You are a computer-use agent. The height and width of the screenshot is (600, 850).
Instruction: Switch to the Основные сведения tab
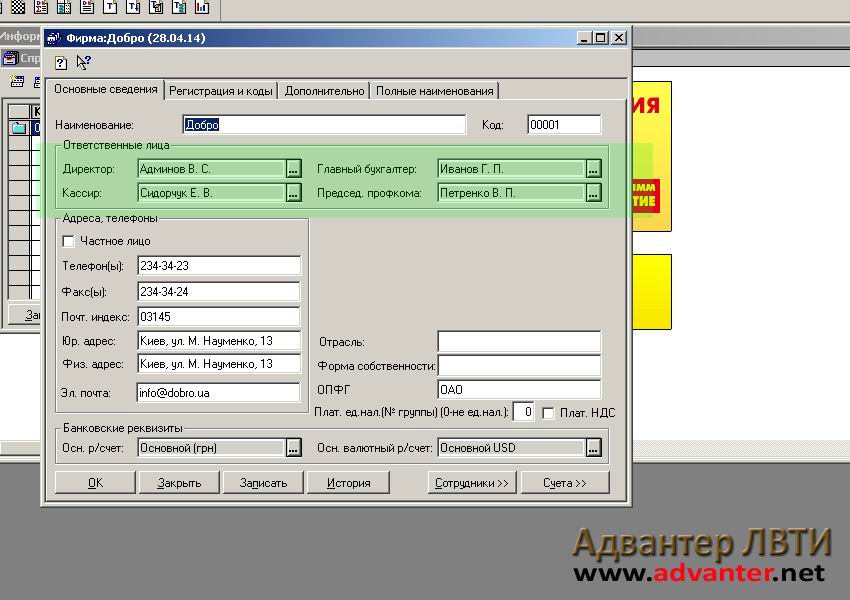point(106,89)
